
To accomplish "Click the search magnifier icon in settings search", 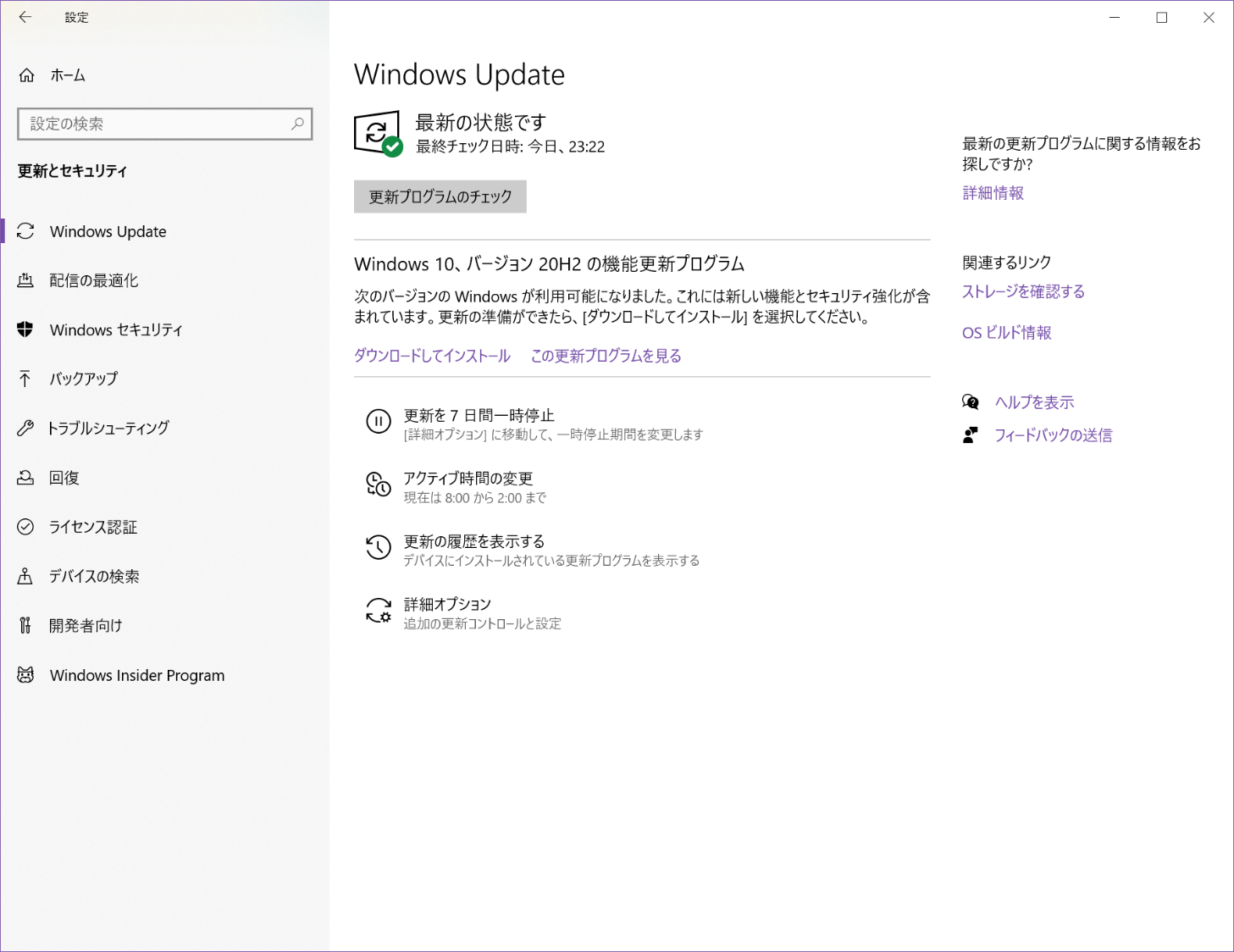I will [297, 124].
